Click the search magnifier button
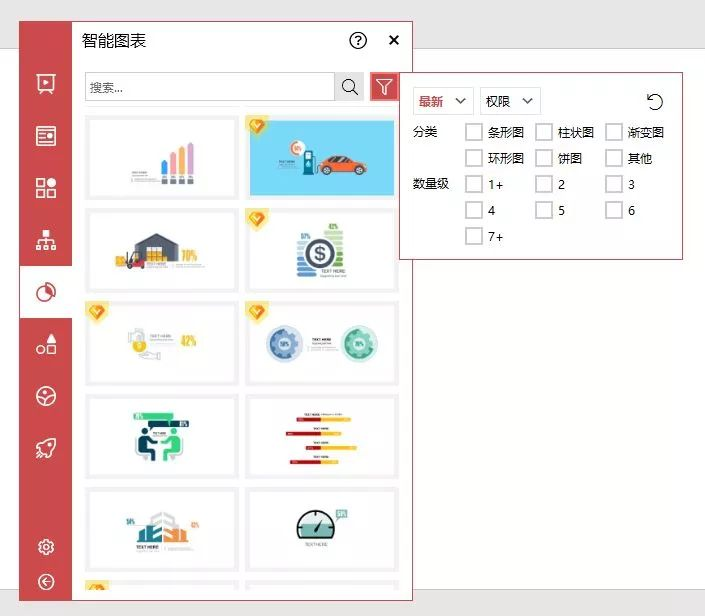This screenshot has height=616, width=705. (349, 87)
